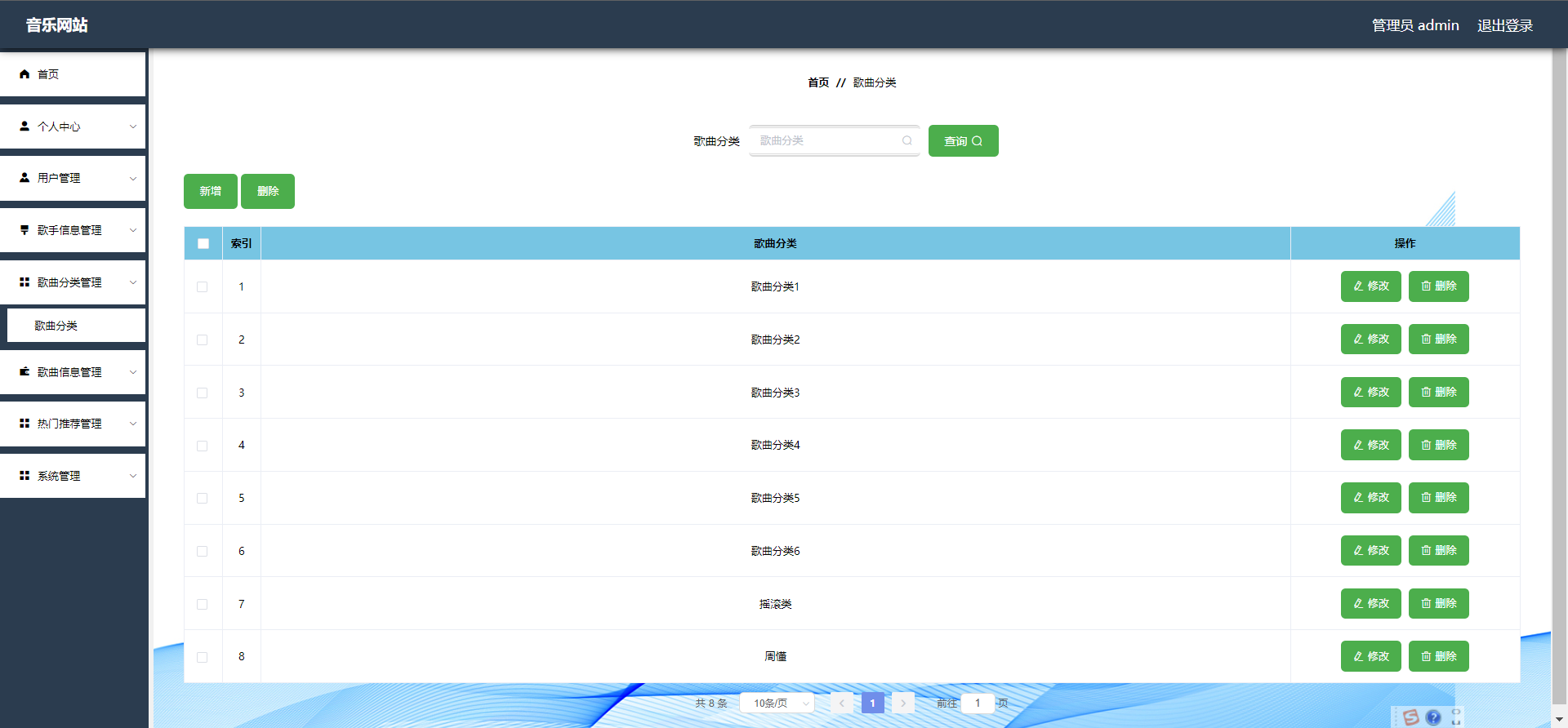Image resolution: width=1568 pixels, height=728 pixels.
Task: Click the 前往 page number input box
Action: click(x=978, y=703)
